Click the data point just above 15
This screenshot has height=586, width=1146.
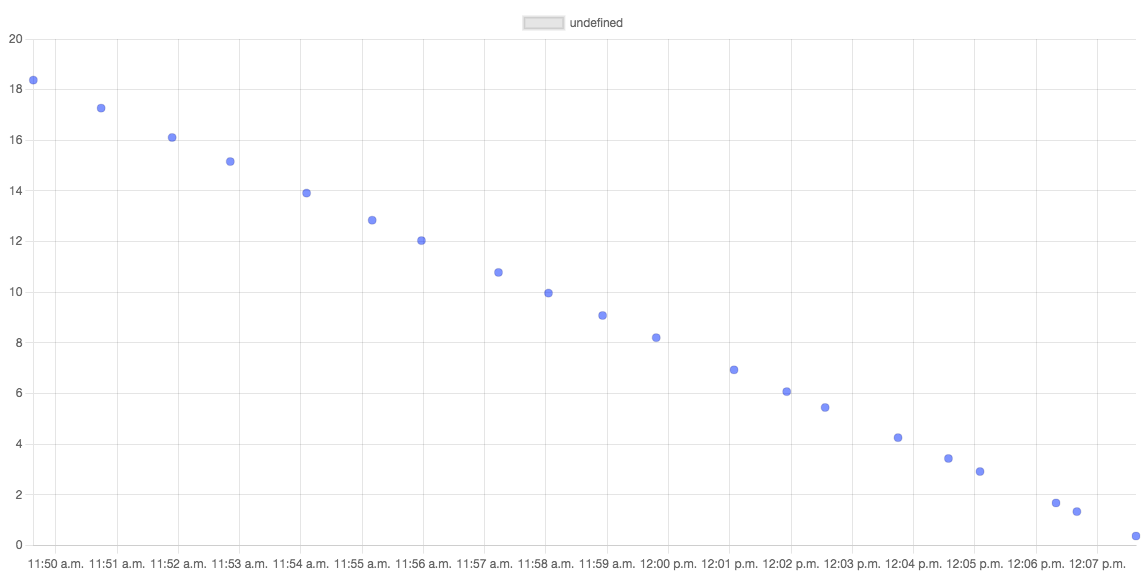[x=230, y=161]
